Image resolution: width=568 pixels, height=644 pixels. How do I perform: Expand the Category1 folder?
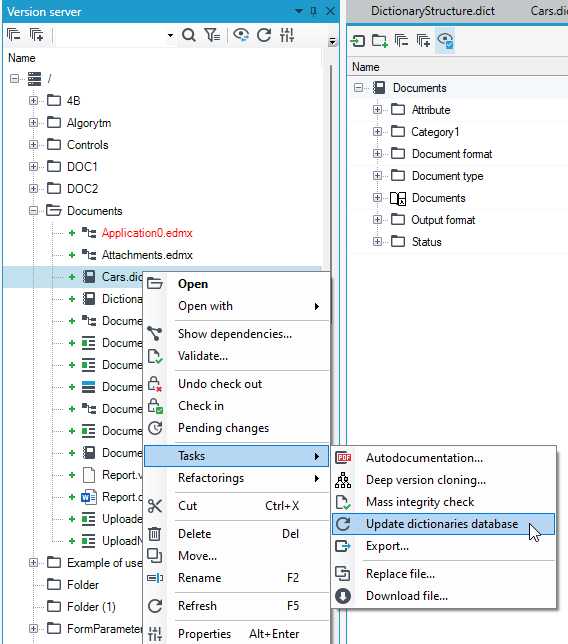[x=377, y=131]
